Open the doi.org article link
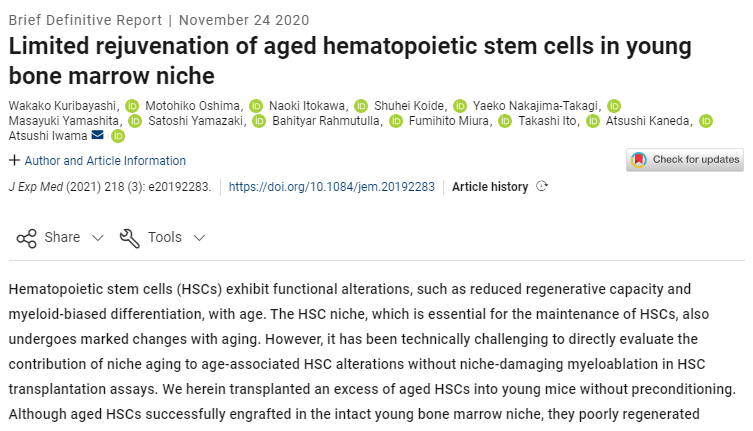 pos(331,186)
